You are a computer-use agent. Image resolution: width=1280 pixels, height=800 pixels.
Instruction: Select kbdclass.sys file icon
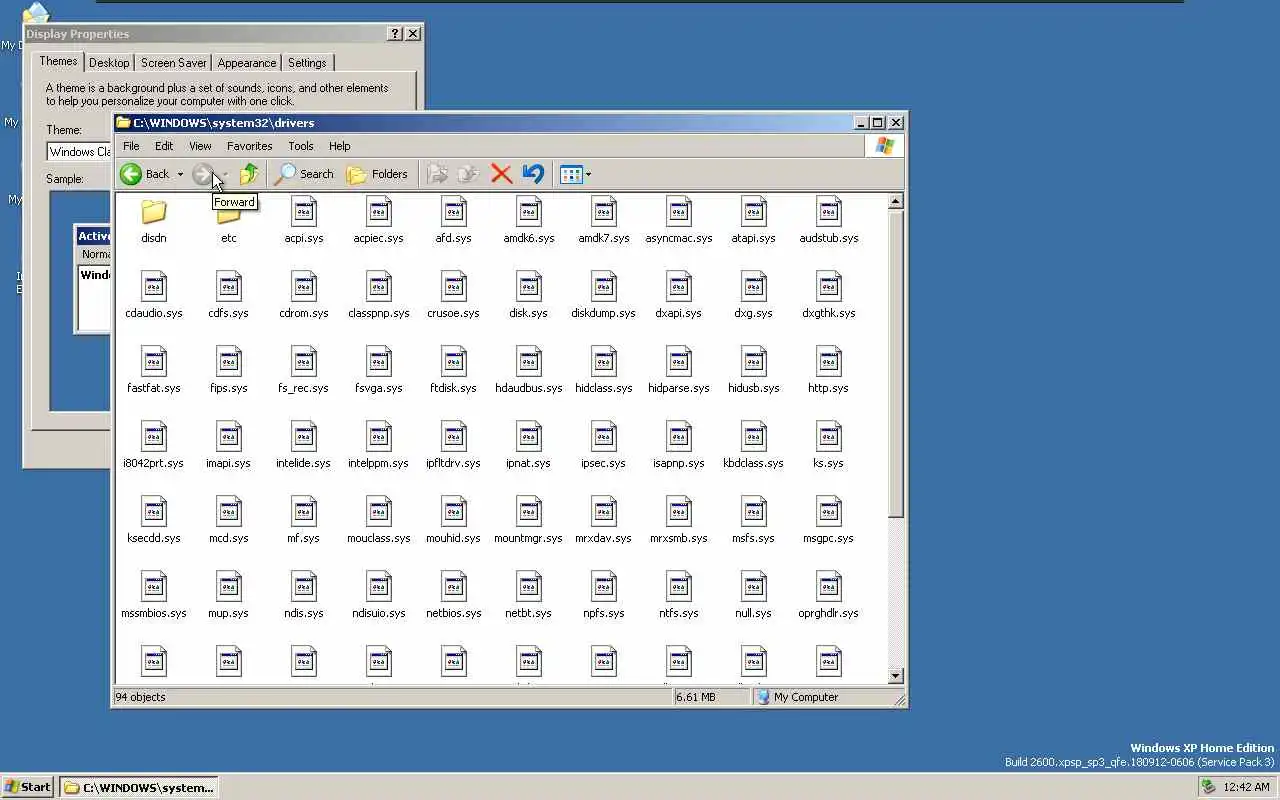[x=754, y=437]
